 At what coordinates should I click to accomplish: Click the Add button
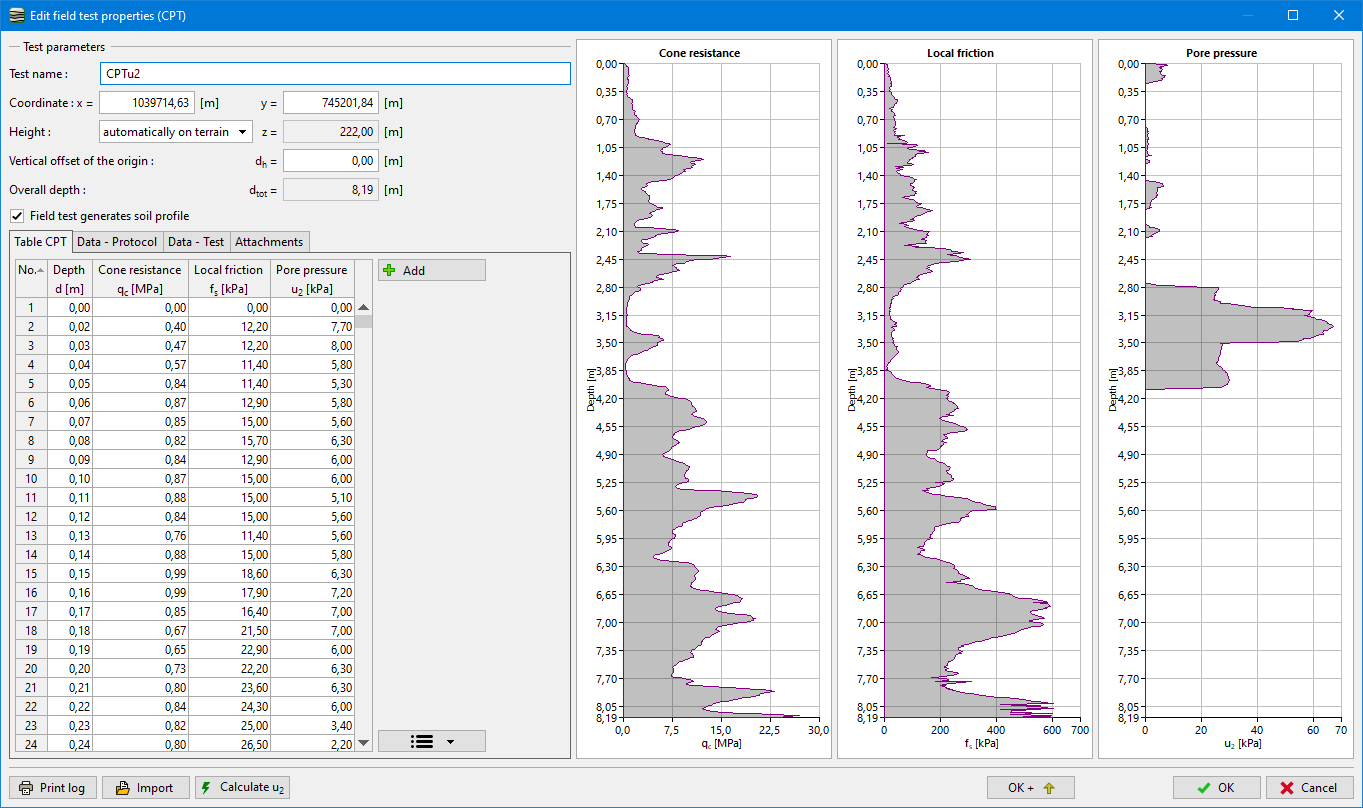pyautogui.click(x=432, y=270)
